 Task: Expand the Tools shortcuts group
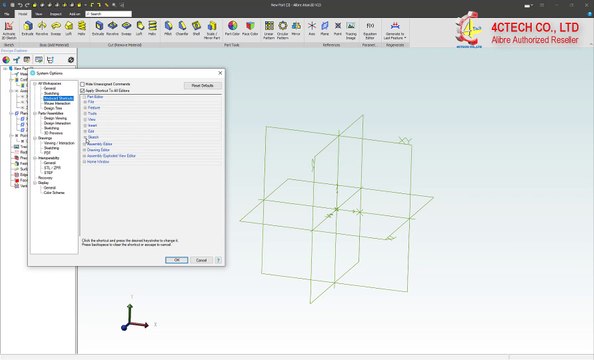(x=85, y=114)
